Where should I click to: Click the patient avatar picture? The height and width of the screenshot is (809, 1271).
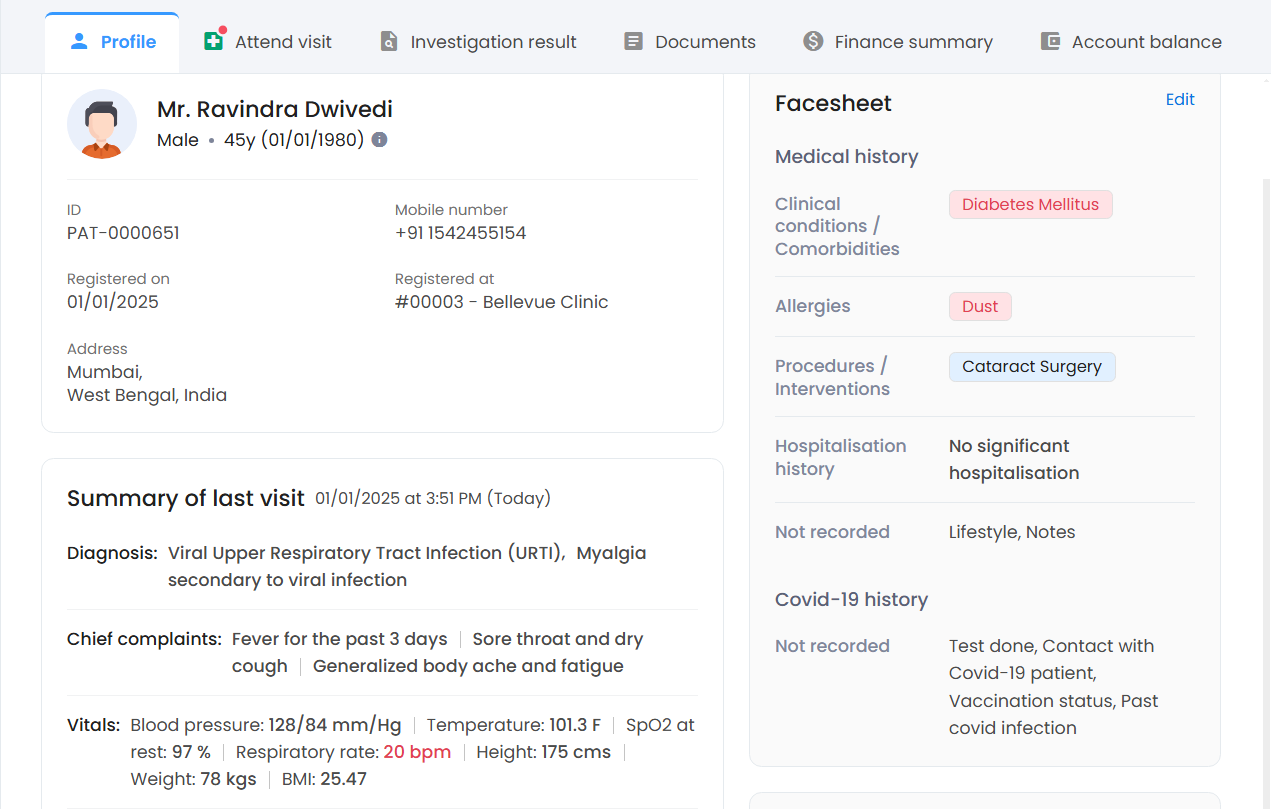(x=102, y=124)
